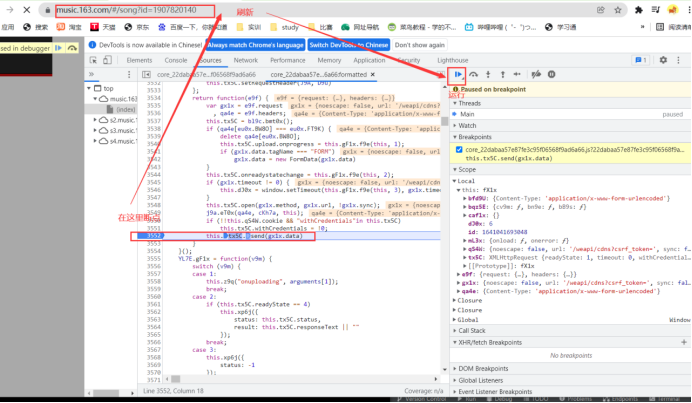Expand the s2.music domain node
This screenshot has width=692, height=403.
(x=95, y=120)
